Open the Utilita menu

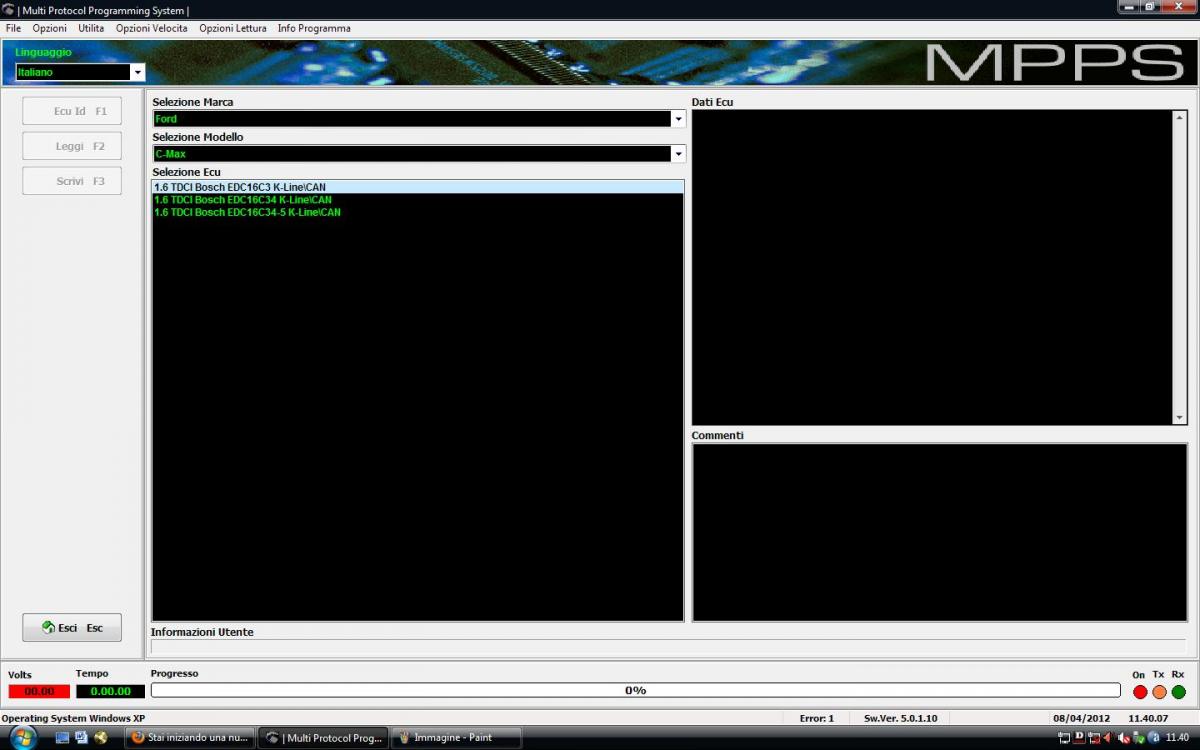point(91,28)
